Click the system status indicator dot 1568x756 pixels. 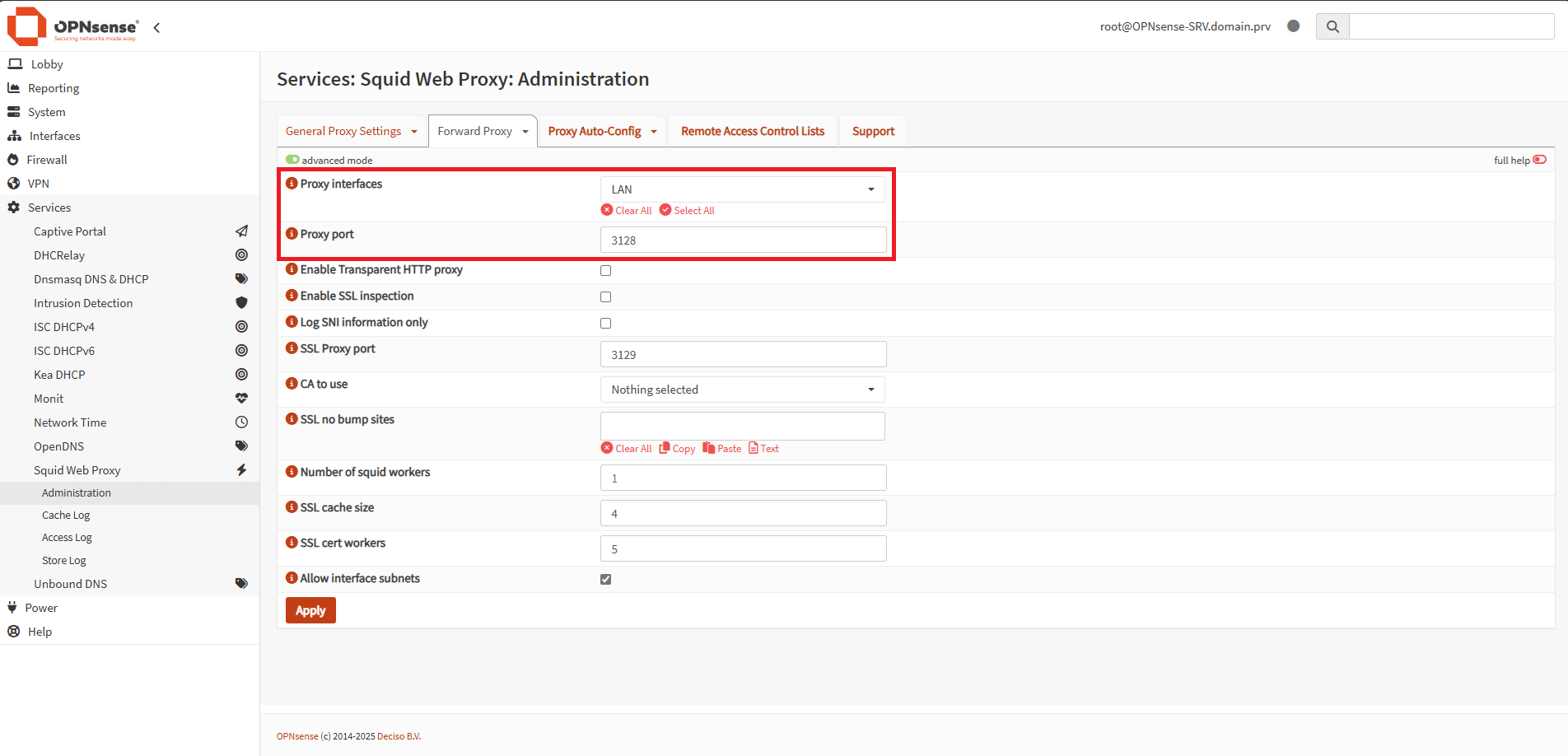(x=1293, y=26)
